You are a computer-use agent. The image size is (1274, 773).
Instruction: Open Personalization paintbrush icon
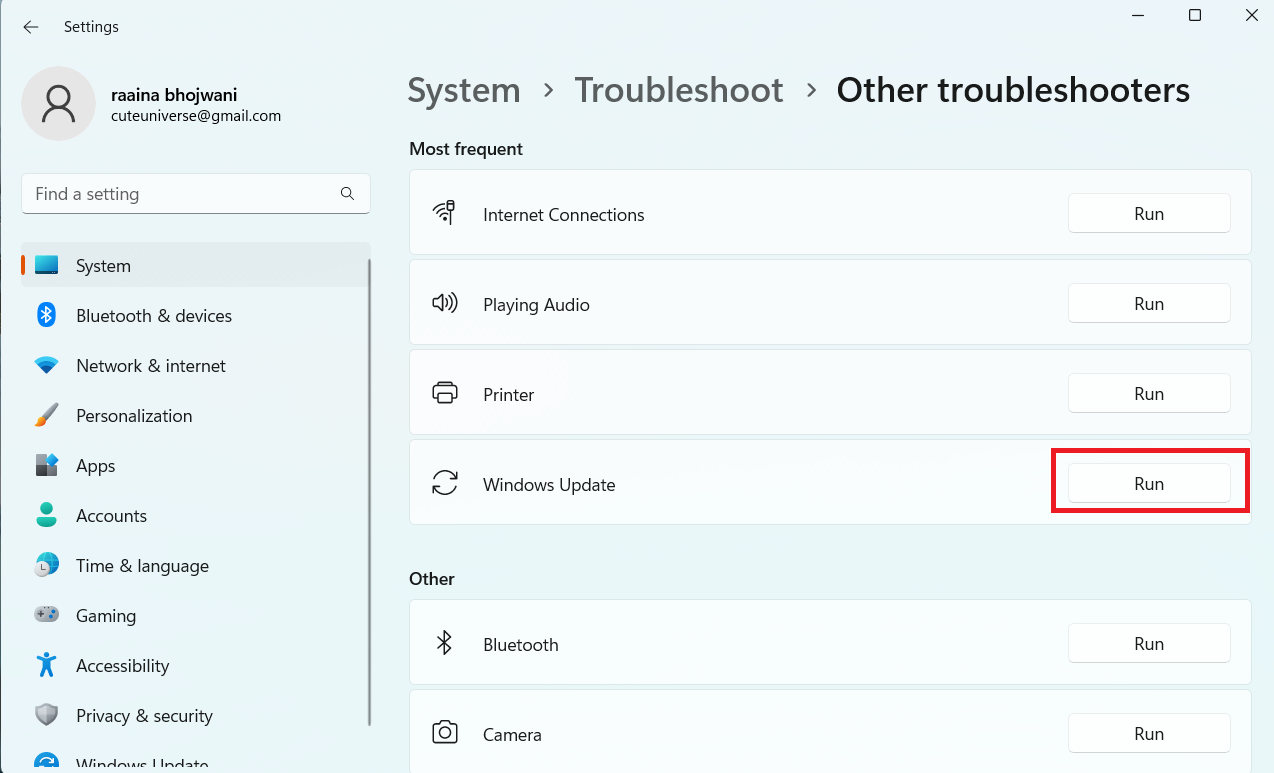tap(46, 416)
